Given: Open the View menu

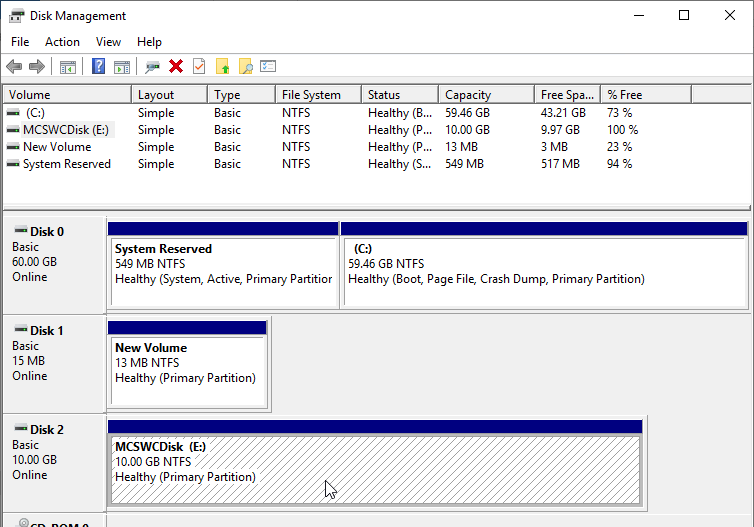Looking at the screenshot, I should click(108, 42).
